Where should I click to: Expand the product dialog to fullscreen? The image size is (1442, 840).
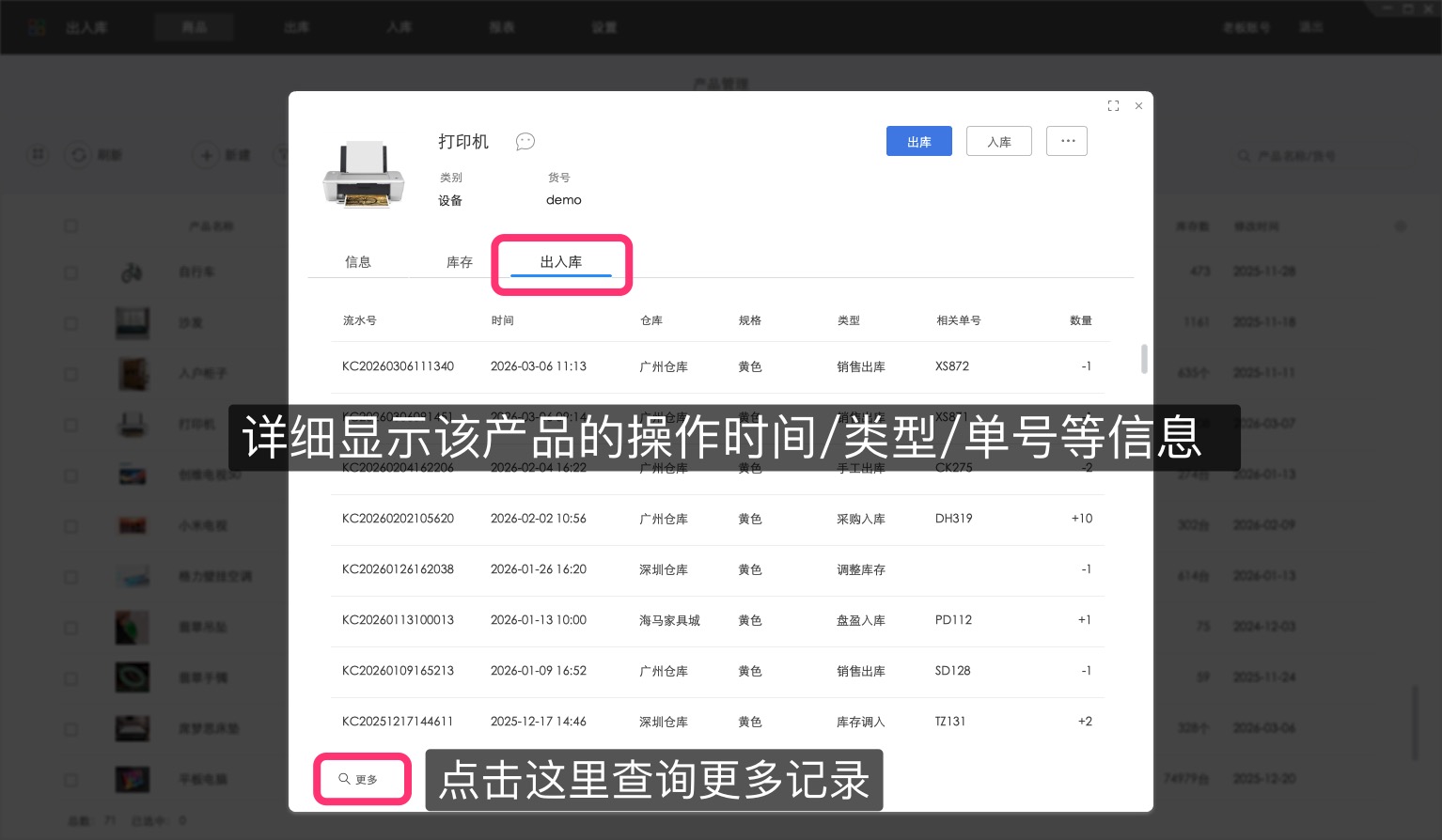(x=1113, y=105)
